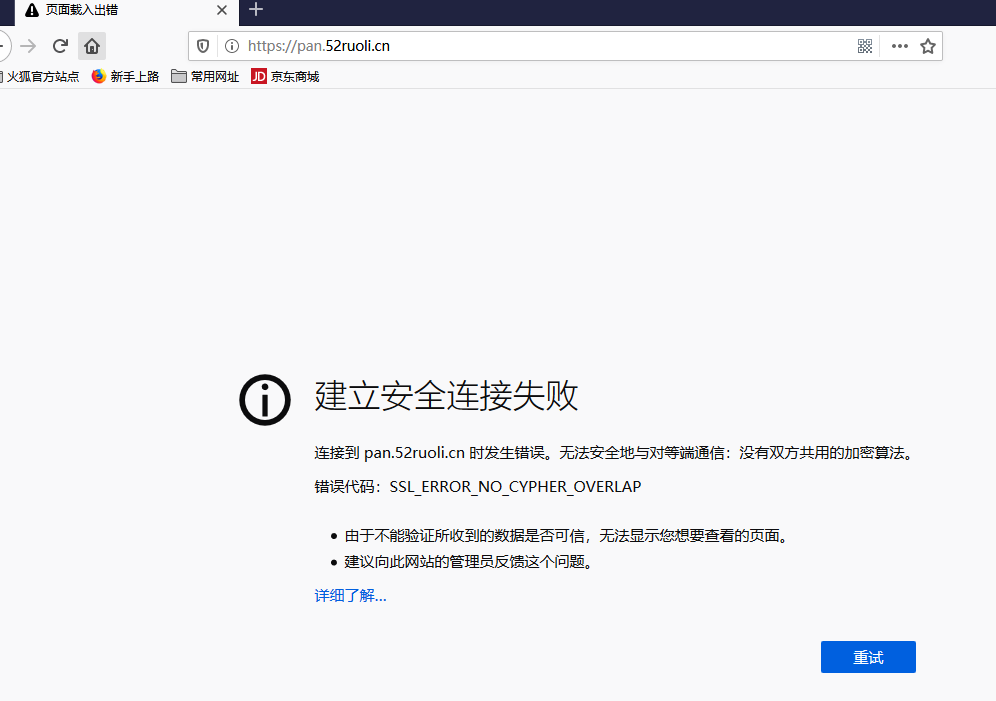Viewport: 996px width, 701px height.
Task: Toggle the tracking protection shield
Action: pos(203,45)
